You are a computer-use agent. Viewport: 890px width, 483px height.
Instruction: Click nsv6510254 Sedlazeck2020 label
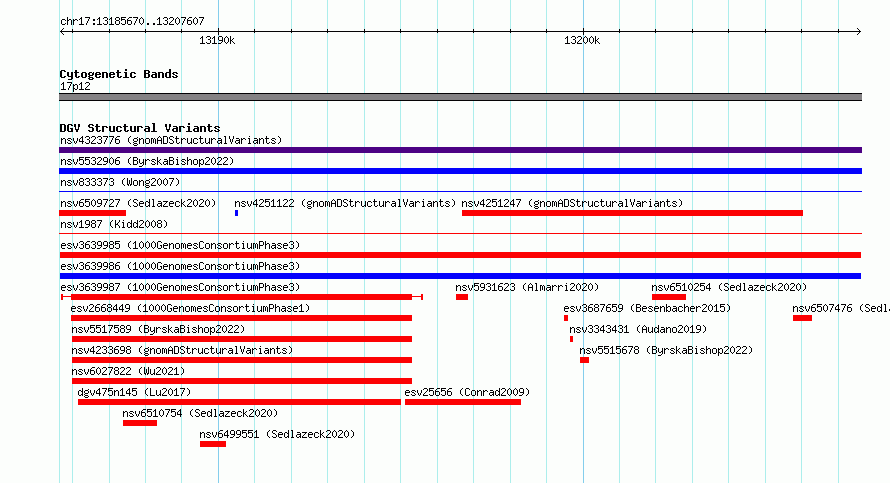pyautogui.click(x=729, y=287)
